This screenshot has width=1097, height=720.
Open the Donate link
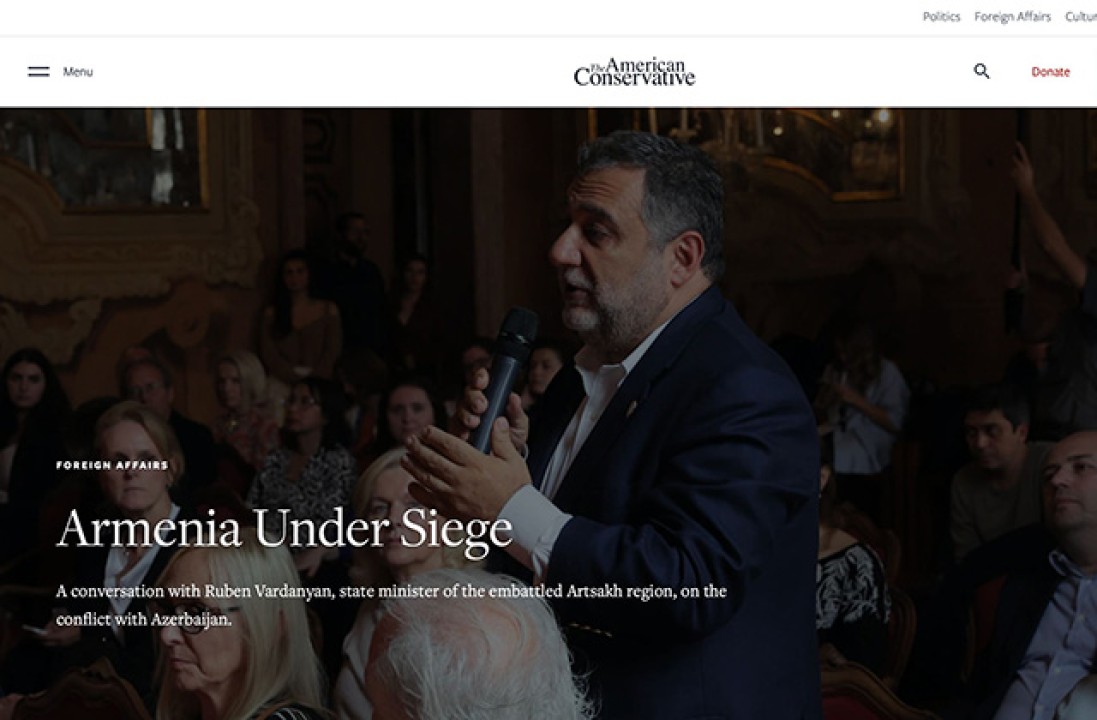(1050, 71)
